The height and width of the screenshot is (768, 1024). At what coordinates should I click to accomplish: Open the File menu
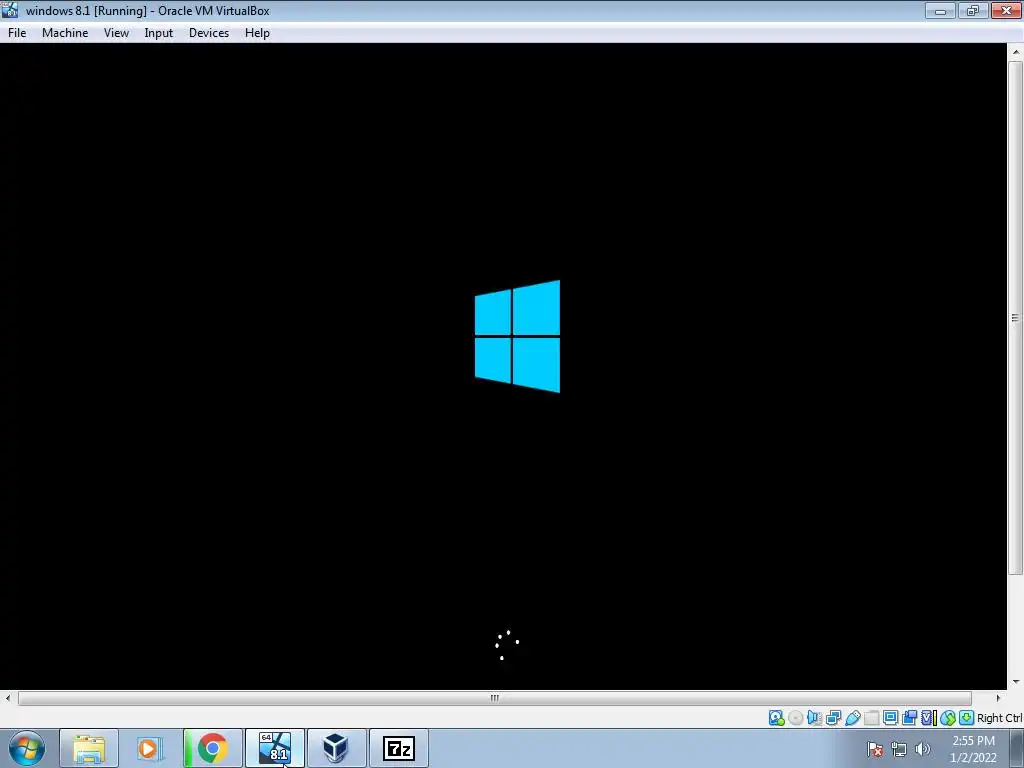17,33
